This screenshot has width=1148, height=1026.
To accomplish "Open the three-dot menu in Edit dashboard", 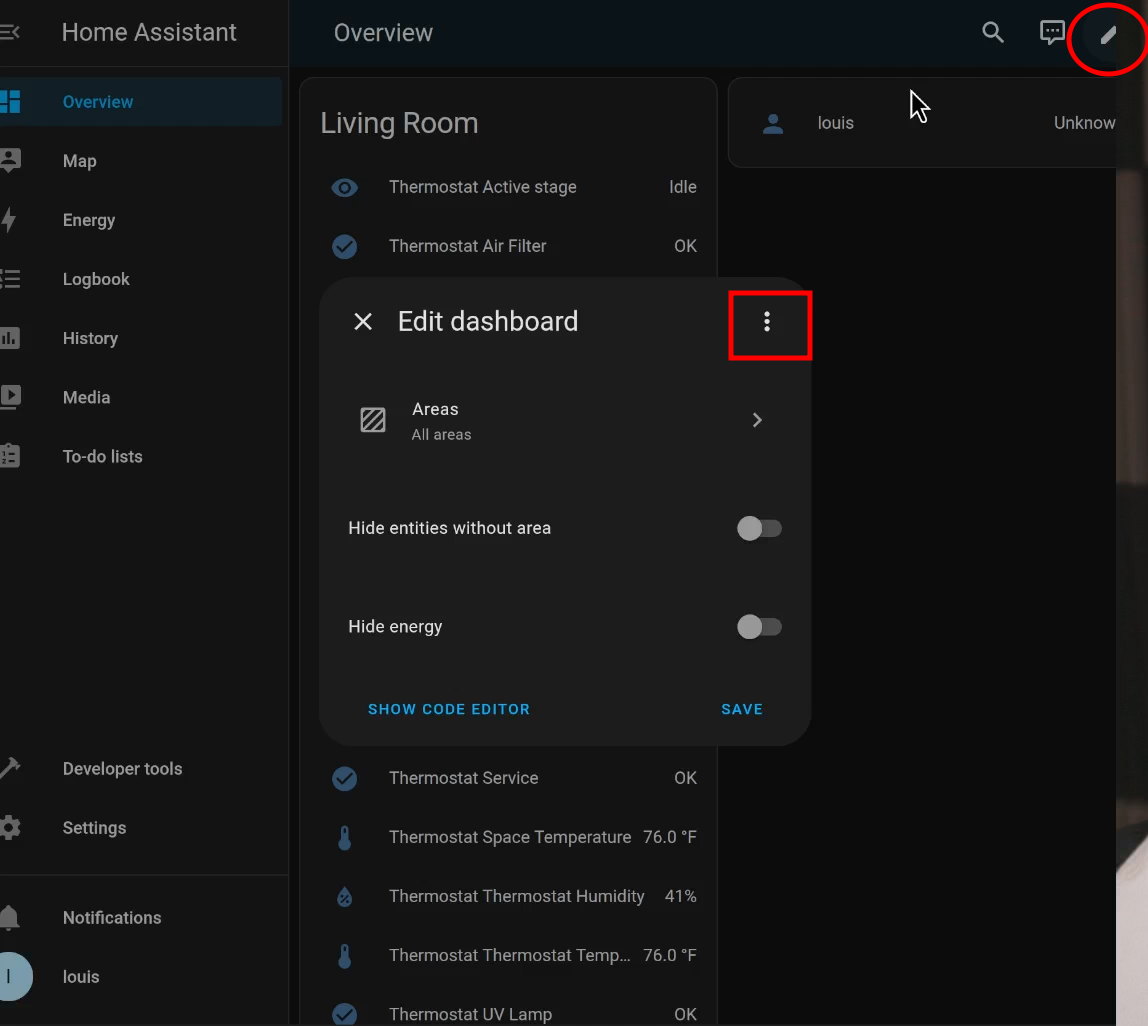I will [x=767, y=321].
